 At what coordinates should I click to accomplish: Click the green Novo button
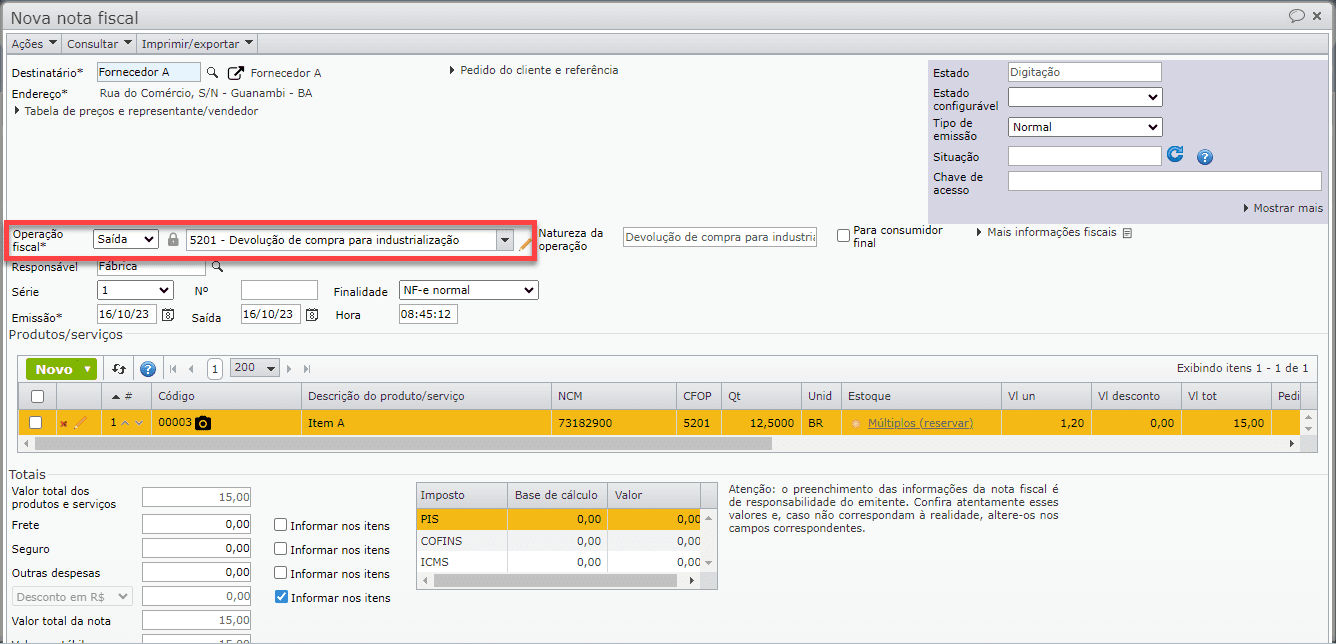coord(61,369)
